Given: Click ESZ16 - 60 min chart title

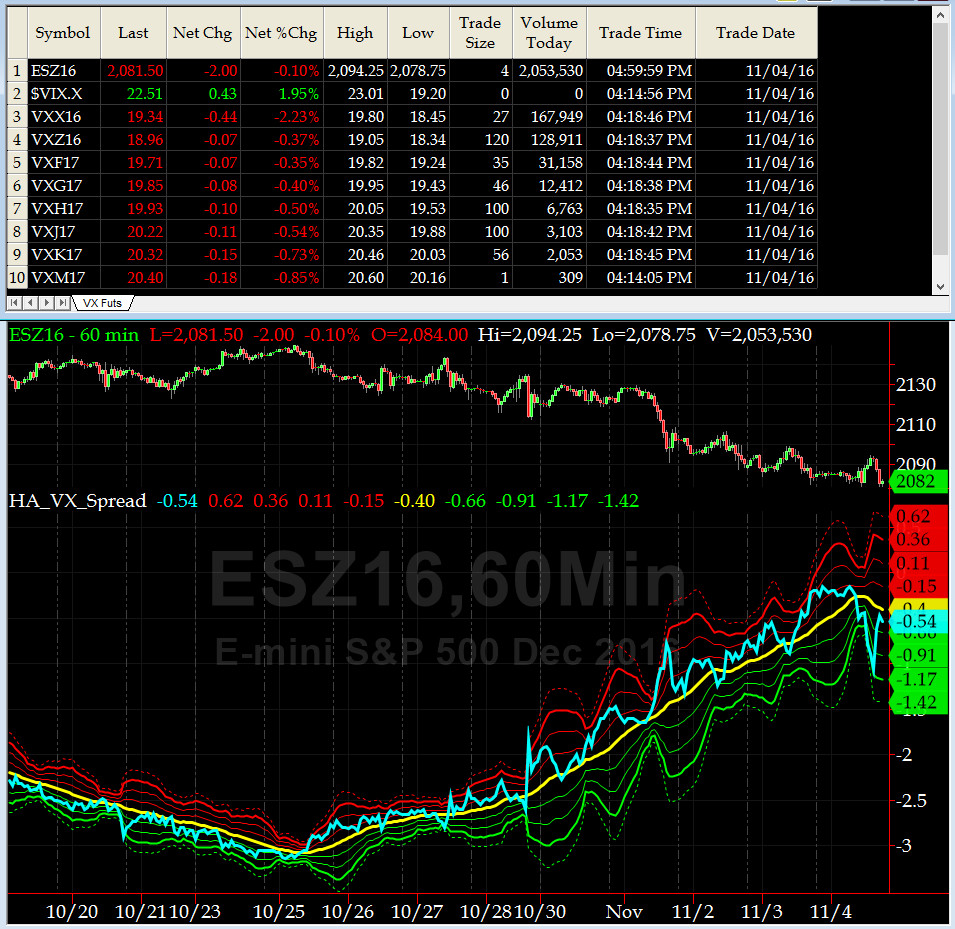Looking at the screenshot, I should coord(74,335).
